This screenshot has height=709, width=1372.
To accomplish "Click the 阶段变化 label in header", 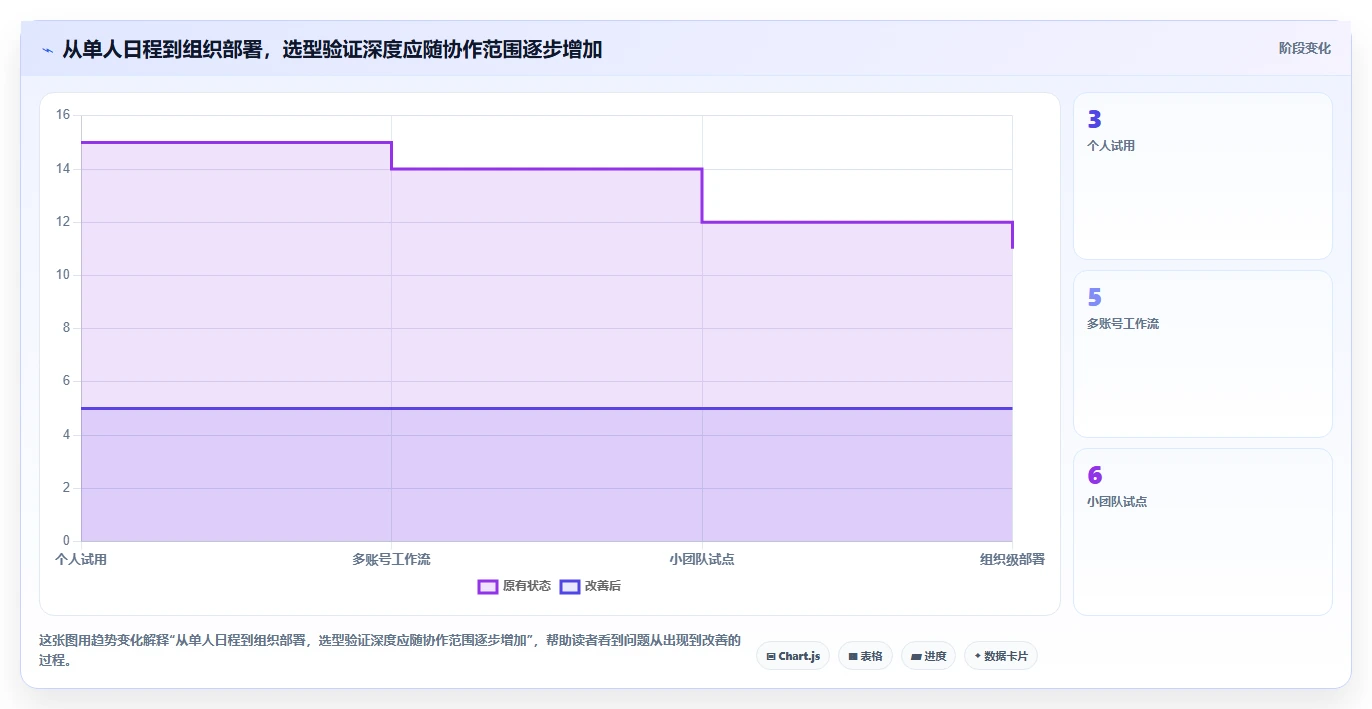I will (1305, 48).
